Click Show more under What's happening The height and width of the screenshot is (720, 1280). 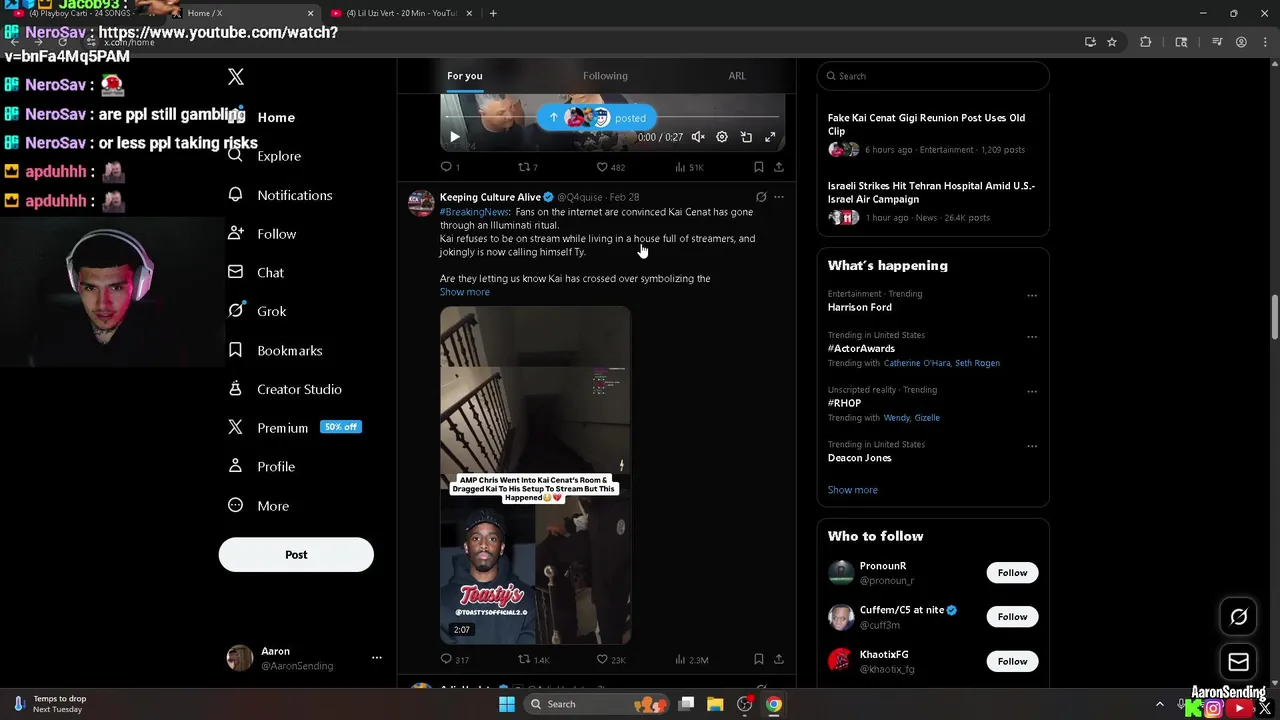coord(853,490)
